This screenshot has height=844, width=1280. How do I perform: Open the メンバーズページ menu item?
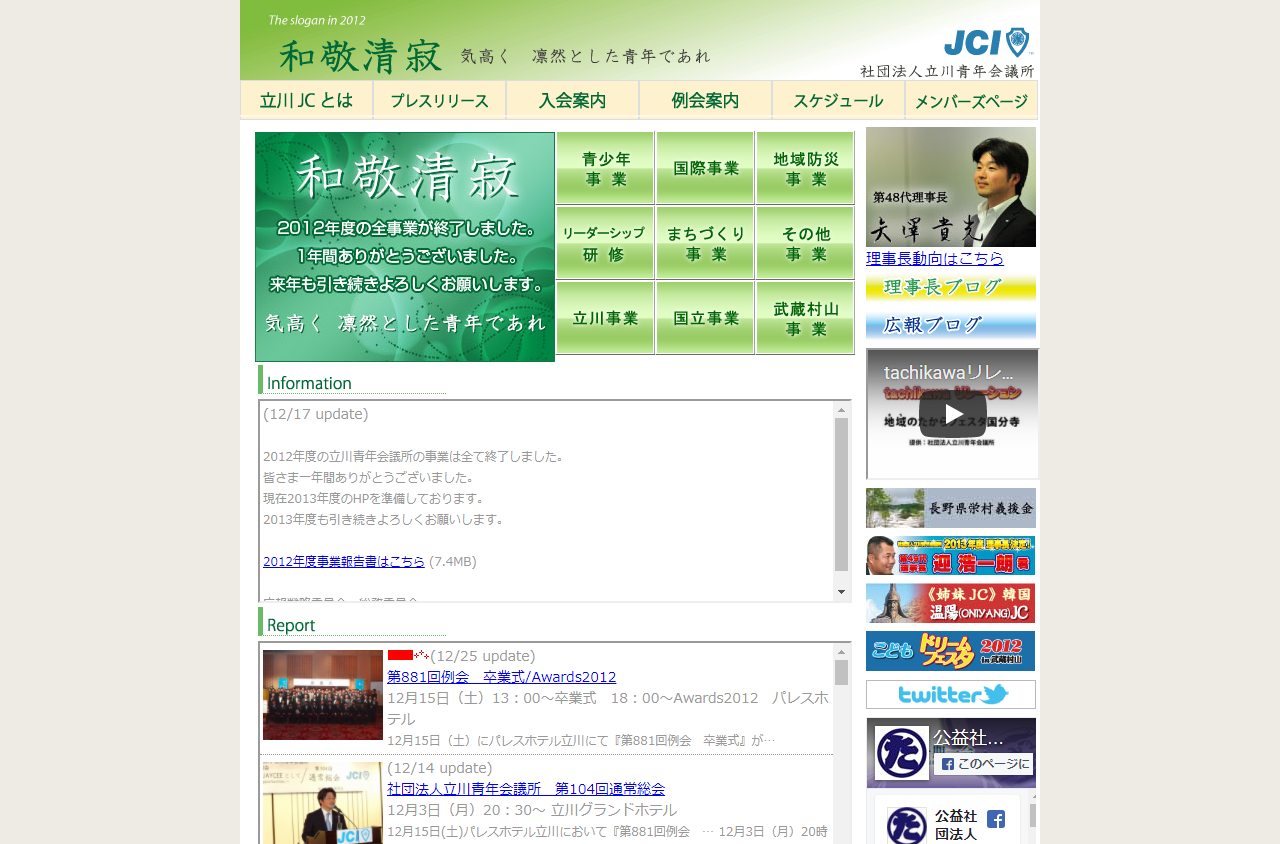point(971,100)
